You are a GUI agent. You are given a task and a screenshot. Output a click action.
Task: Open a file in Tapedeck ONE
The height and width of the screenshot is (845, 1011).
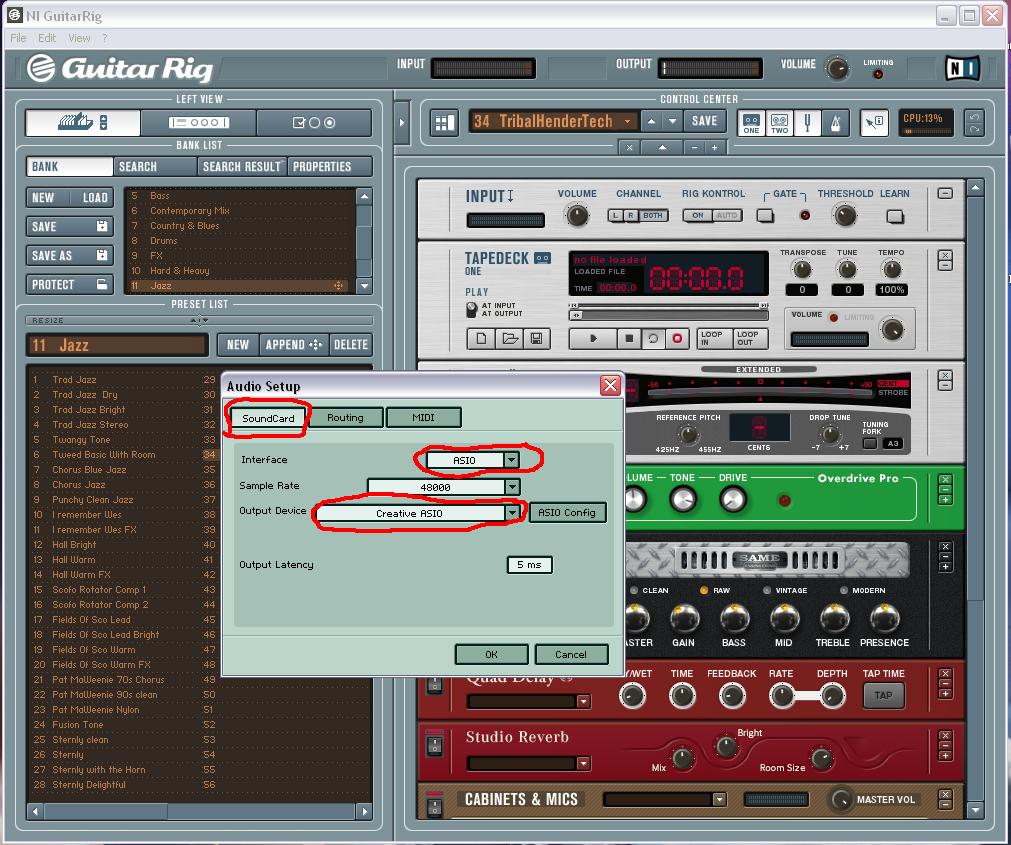pyautogui.click(x=509, y=338)
